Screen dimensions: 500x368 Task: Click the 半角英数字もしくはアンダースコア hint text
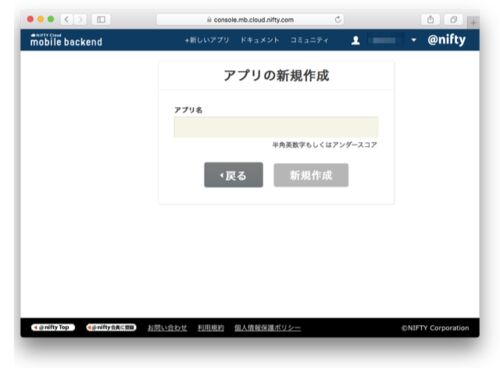[x=325, y=145]
